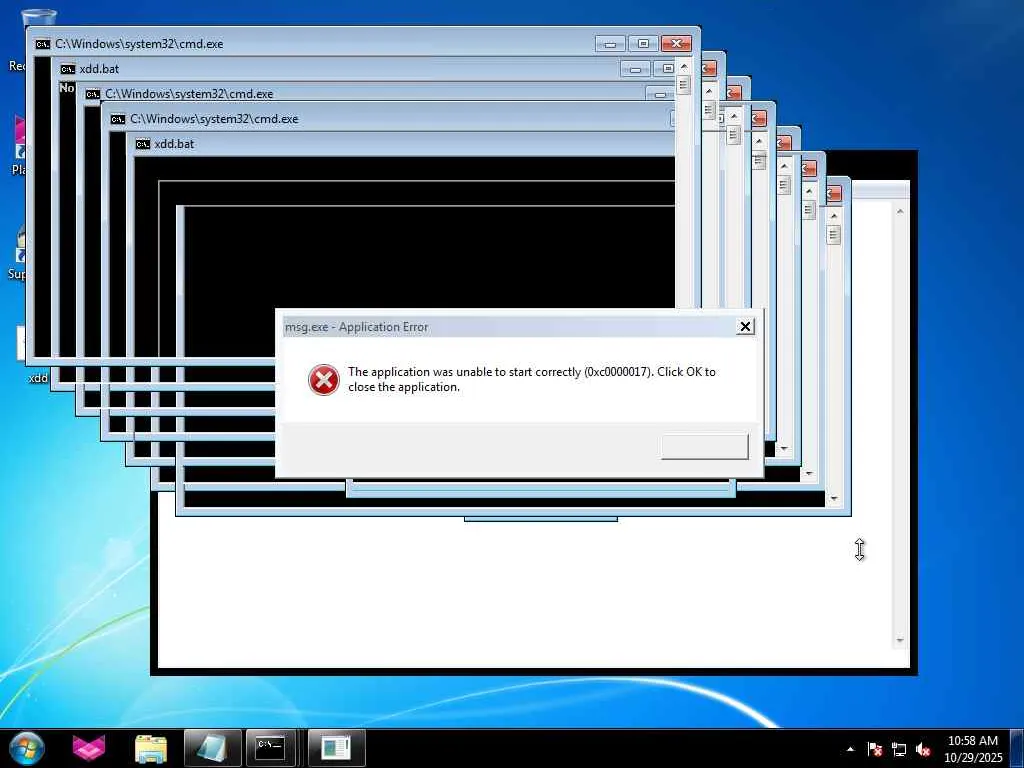Viewport: 1024px width, 768px height.
Task: Open the pink cat-shaped app in the taskbar
Action: click(x=89, y=748)
